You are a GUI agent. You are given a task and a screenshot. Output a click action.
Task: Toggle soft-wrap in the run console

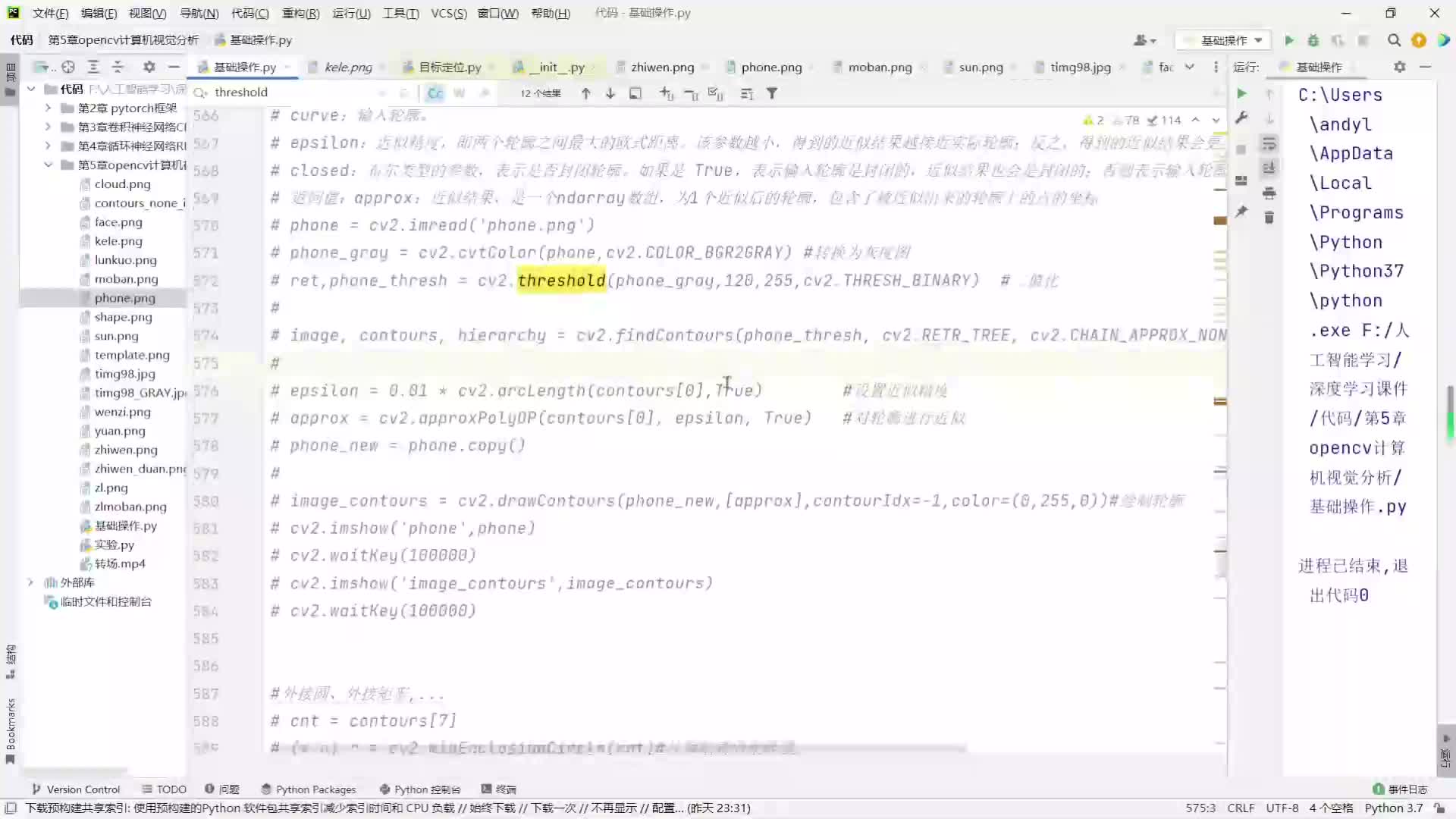(1269, 143)
